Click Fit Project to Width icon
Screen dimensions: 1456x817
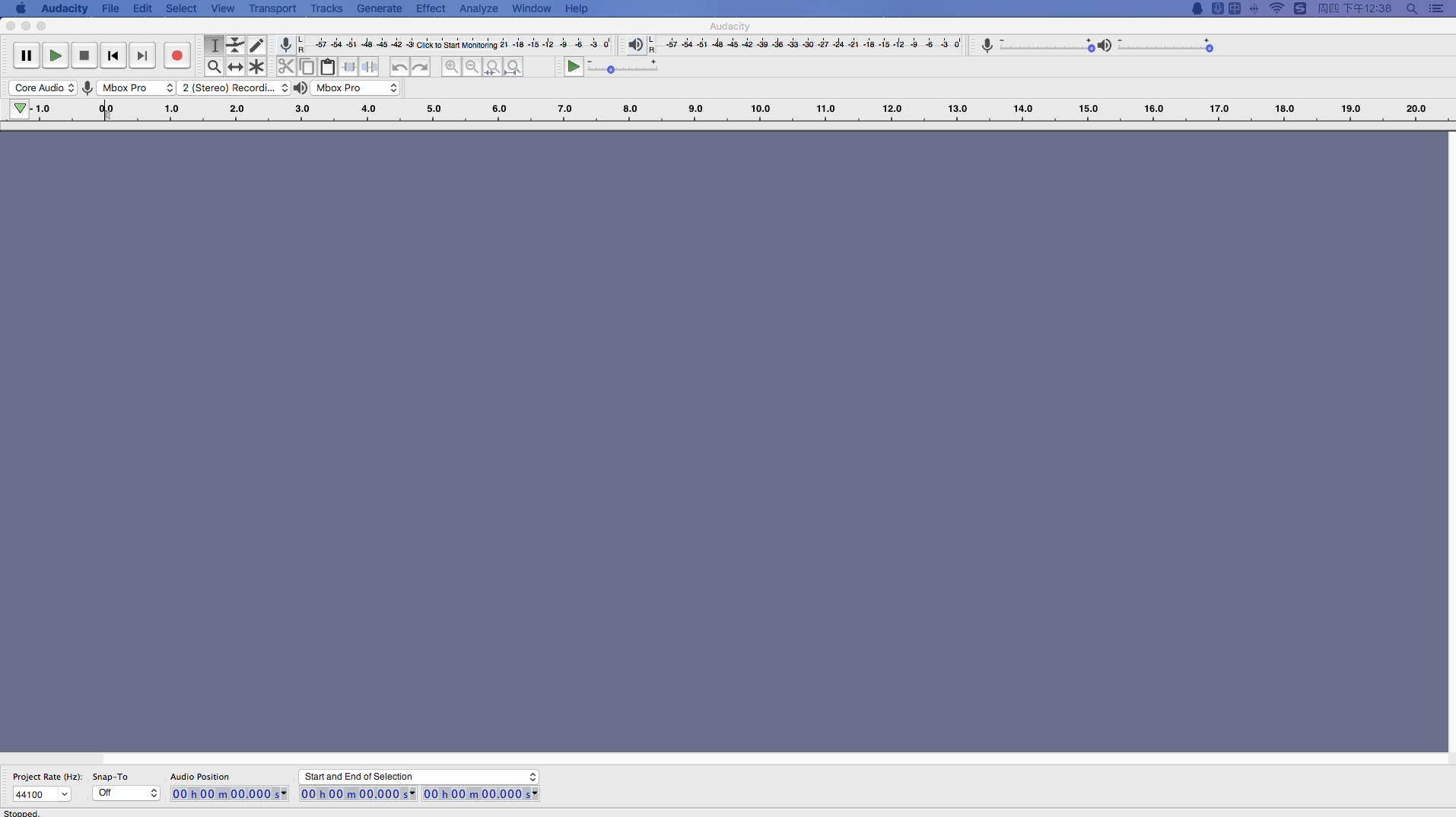point(513,67)
